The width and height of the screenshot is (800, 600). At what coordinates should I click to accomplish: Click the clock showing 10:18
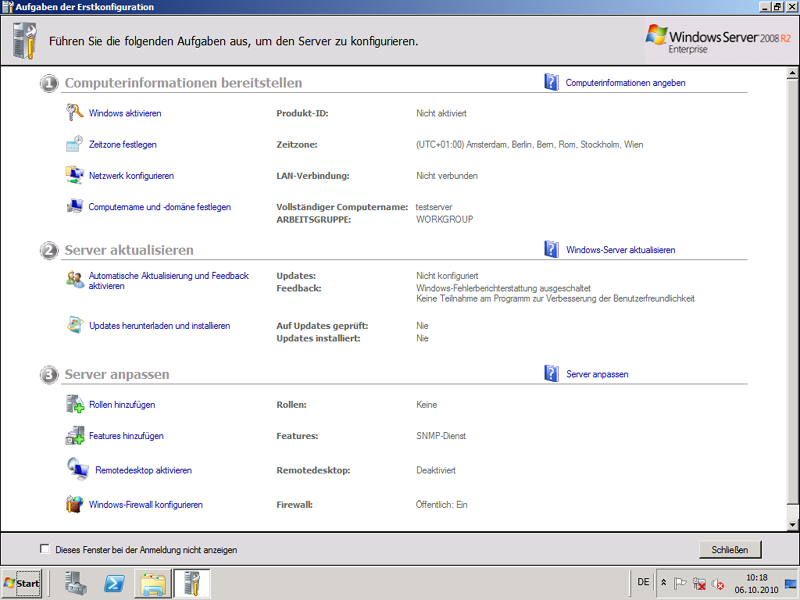coord(757,578)
